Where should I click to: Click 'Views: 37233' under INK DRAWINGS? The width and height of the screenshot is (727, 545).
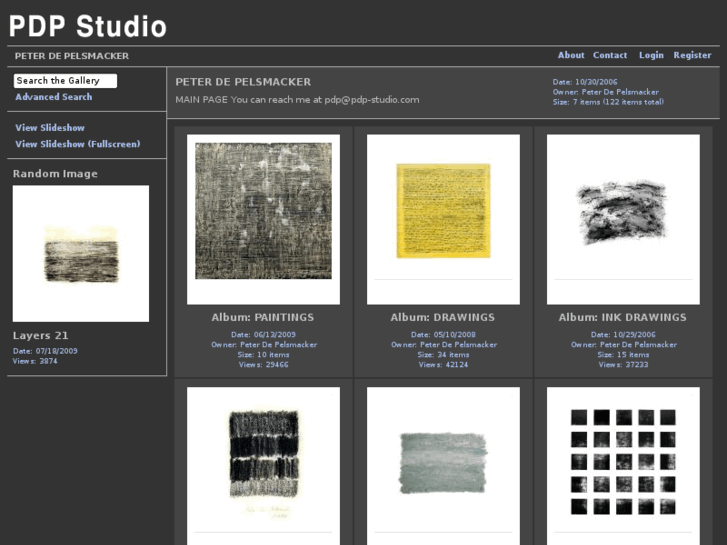623,365
